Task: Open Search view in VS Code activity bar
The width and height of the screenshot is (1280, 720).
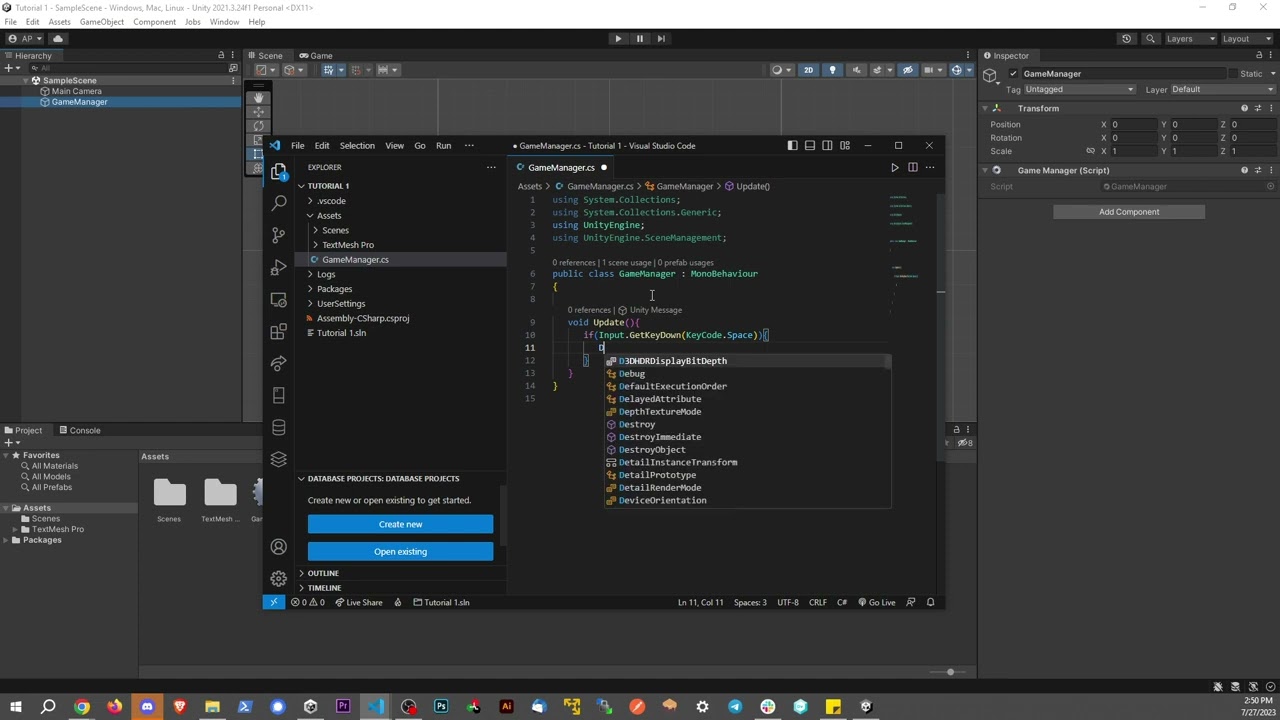Action: [278, 202]
